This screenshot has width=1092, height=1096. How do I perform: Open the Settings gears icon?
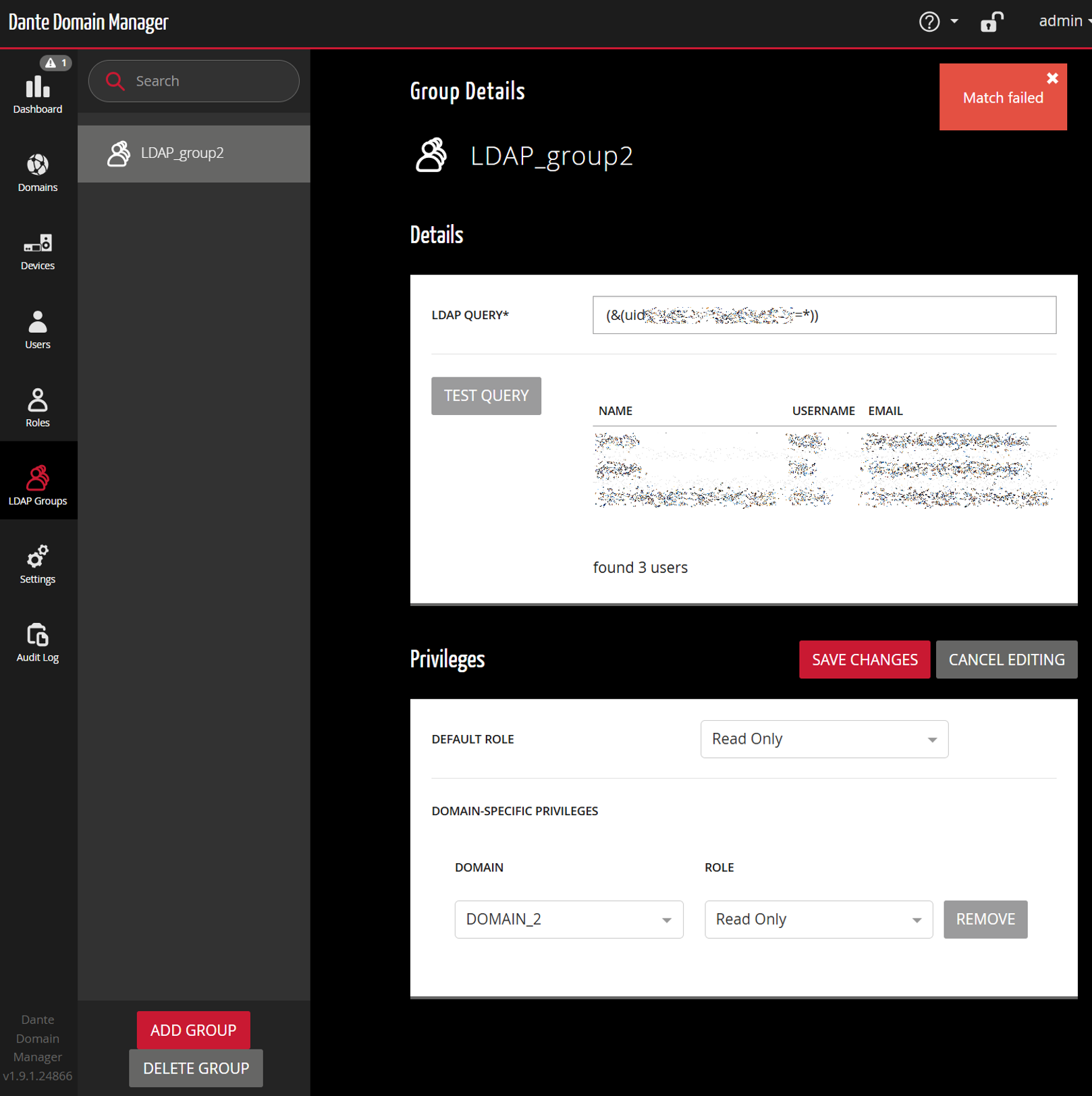(38, 556)
